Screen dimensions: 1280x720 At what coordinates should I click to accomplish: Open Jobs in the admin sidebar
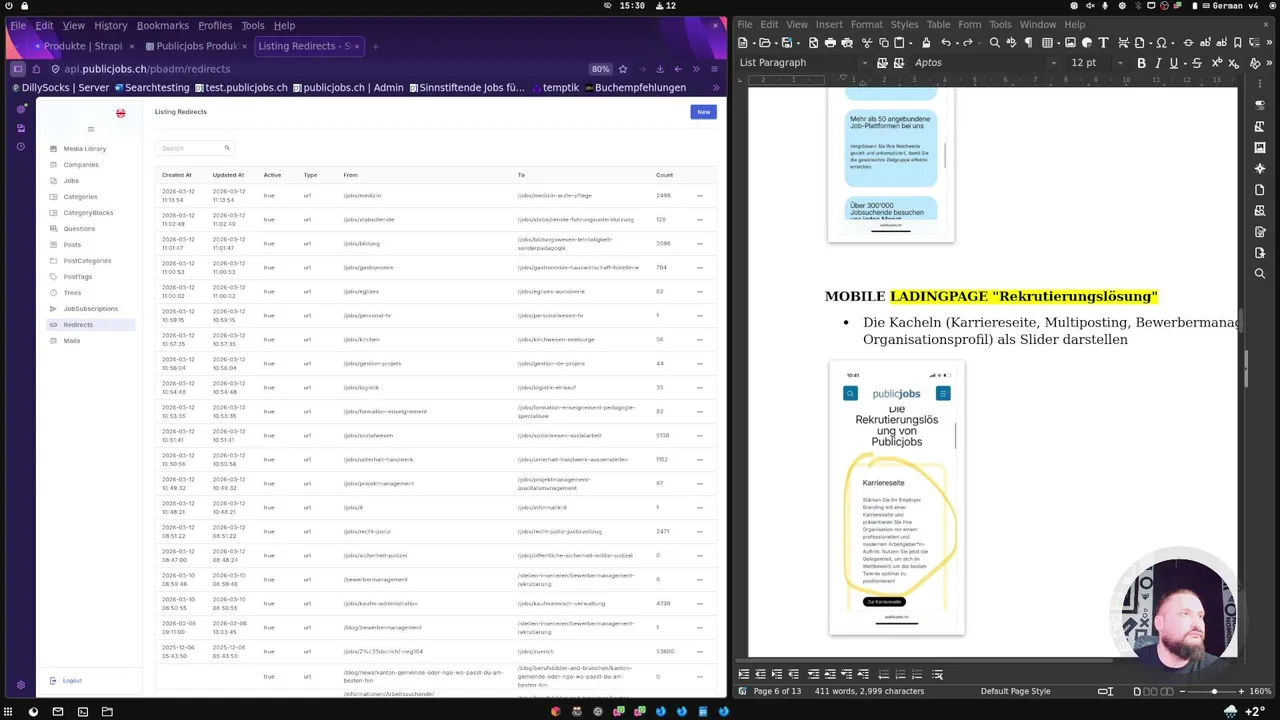[x=71, y=181]
